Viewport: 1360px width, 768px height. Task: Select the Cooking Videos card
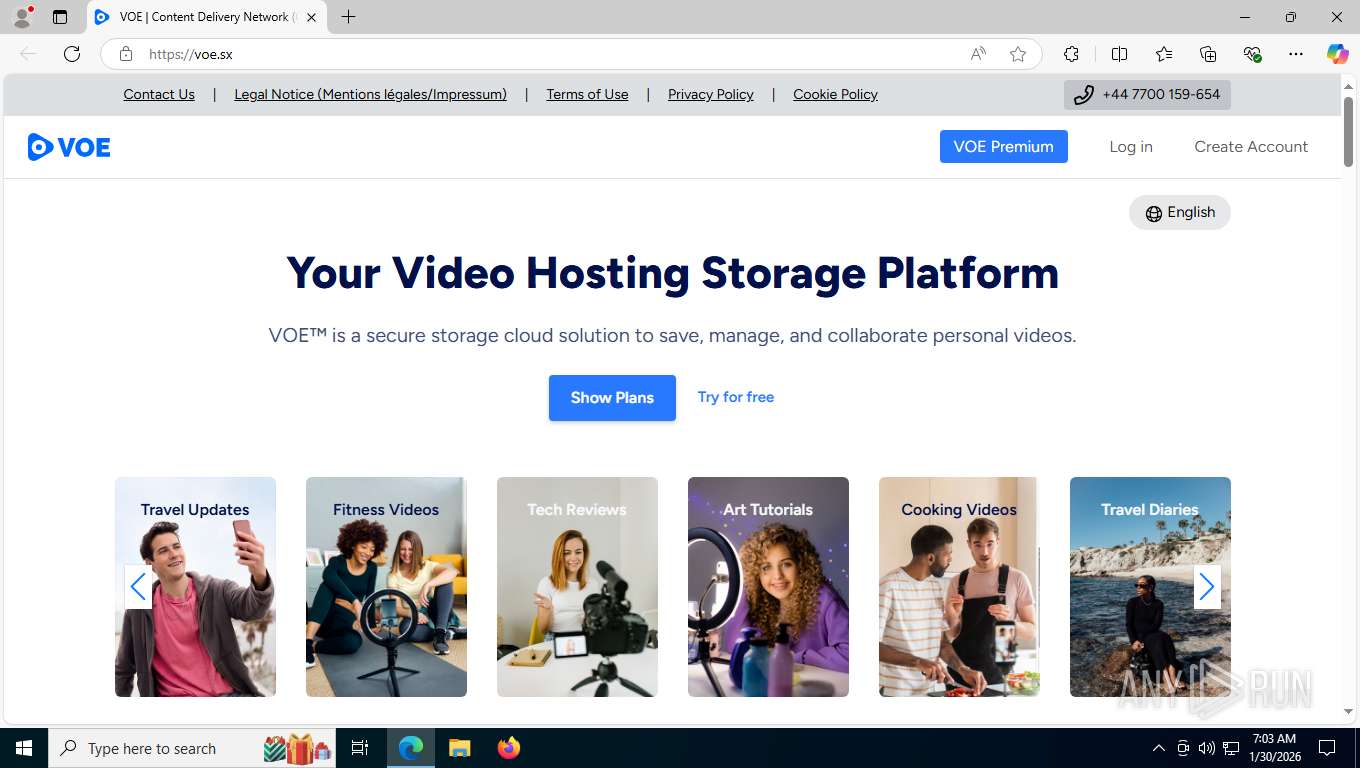(x=959, y=587)
